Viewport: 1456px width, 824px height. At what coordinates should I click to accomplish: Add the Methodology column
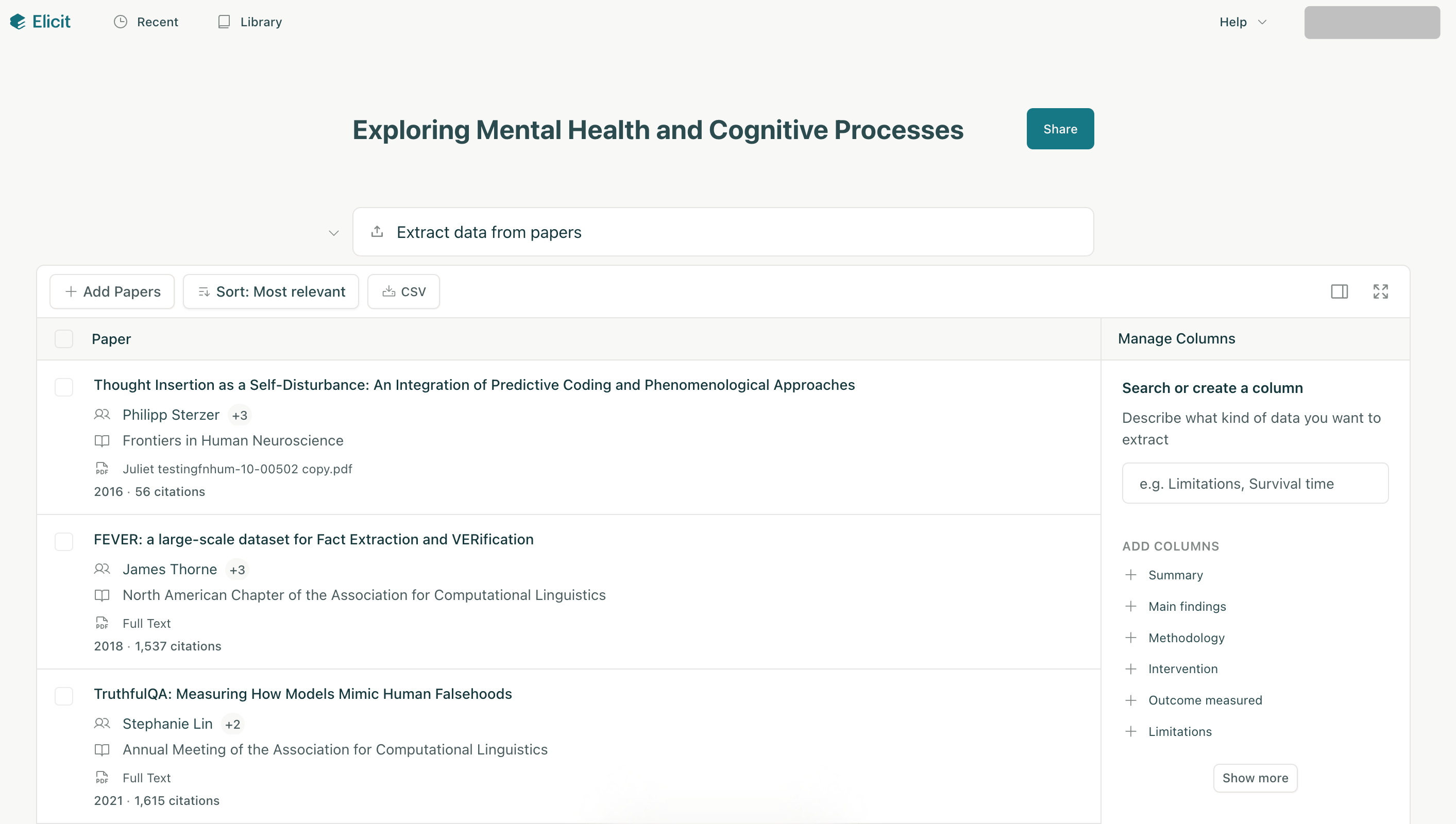[x=1175, y=638]
